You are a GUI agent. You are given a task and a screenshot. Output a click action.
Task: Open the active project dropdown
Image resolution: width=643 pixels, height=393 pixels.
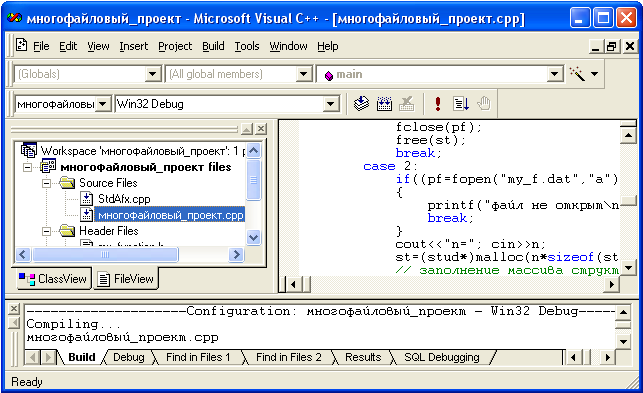[103, 104]
